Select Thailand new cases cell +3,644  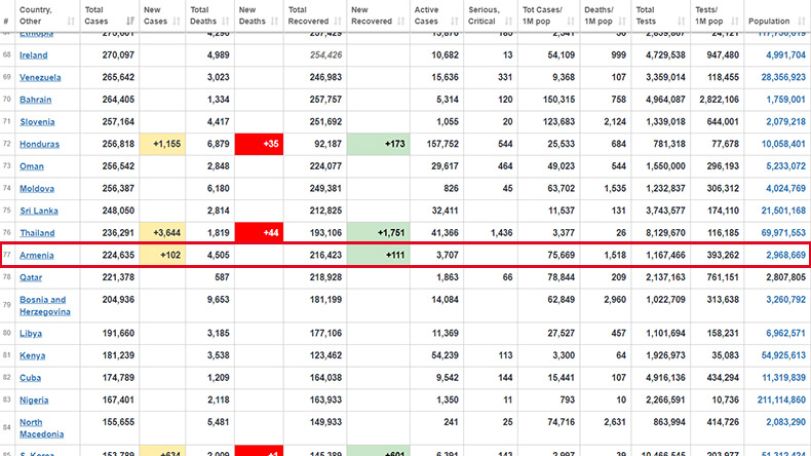click(x=162, y=233)
